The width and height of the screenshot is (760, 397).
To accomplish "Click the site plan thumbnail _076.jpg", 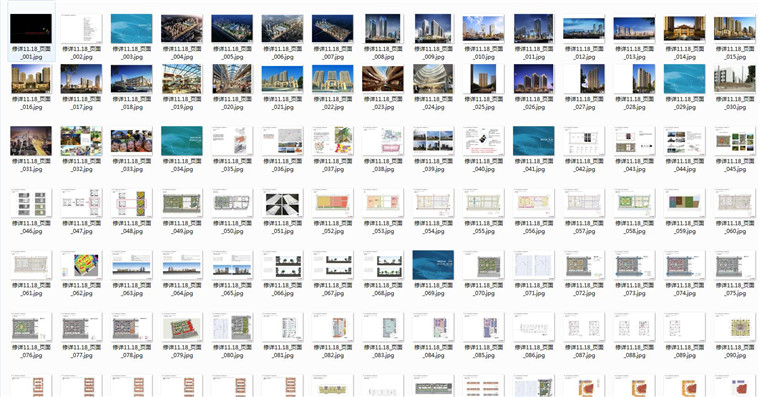I will point(31,327).
